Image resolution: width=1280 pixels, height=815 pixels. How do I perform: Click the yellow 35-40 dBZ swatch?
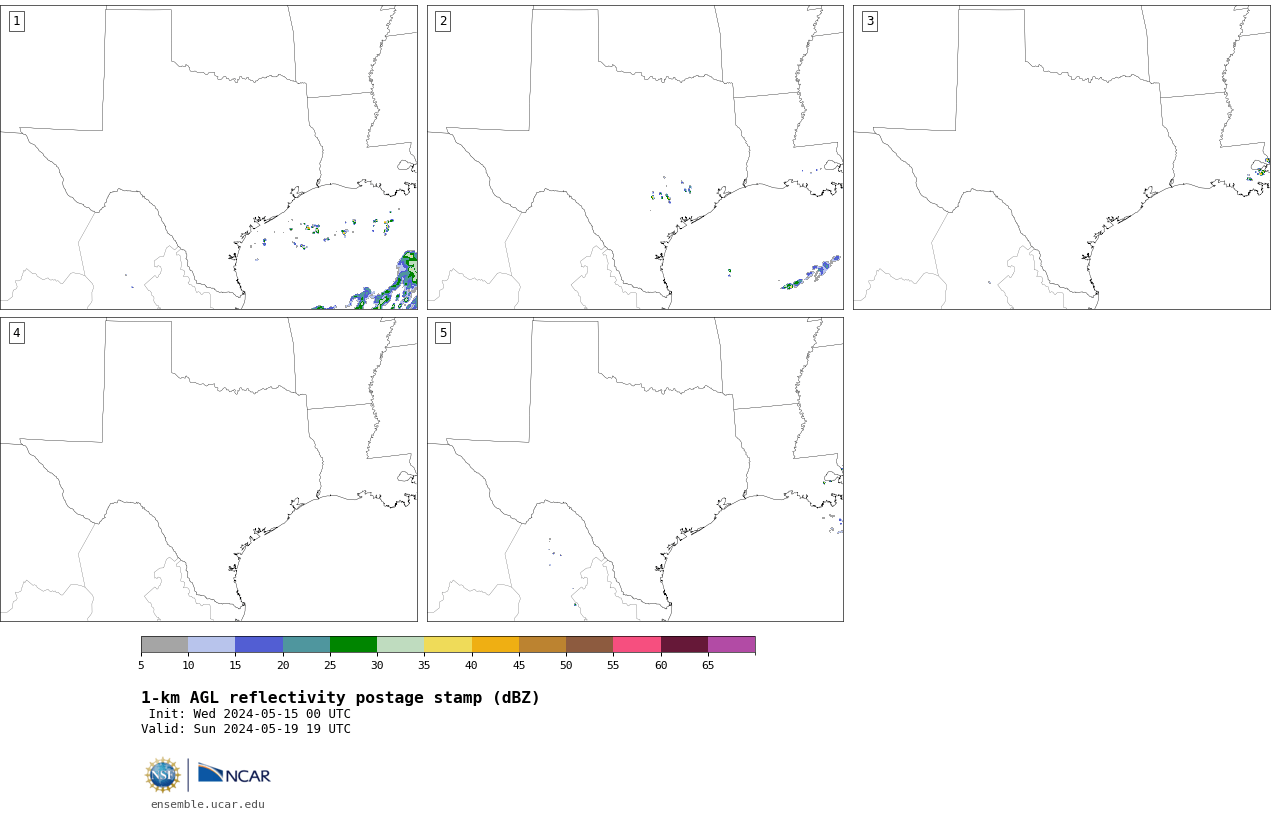click(x=448, y=644)
